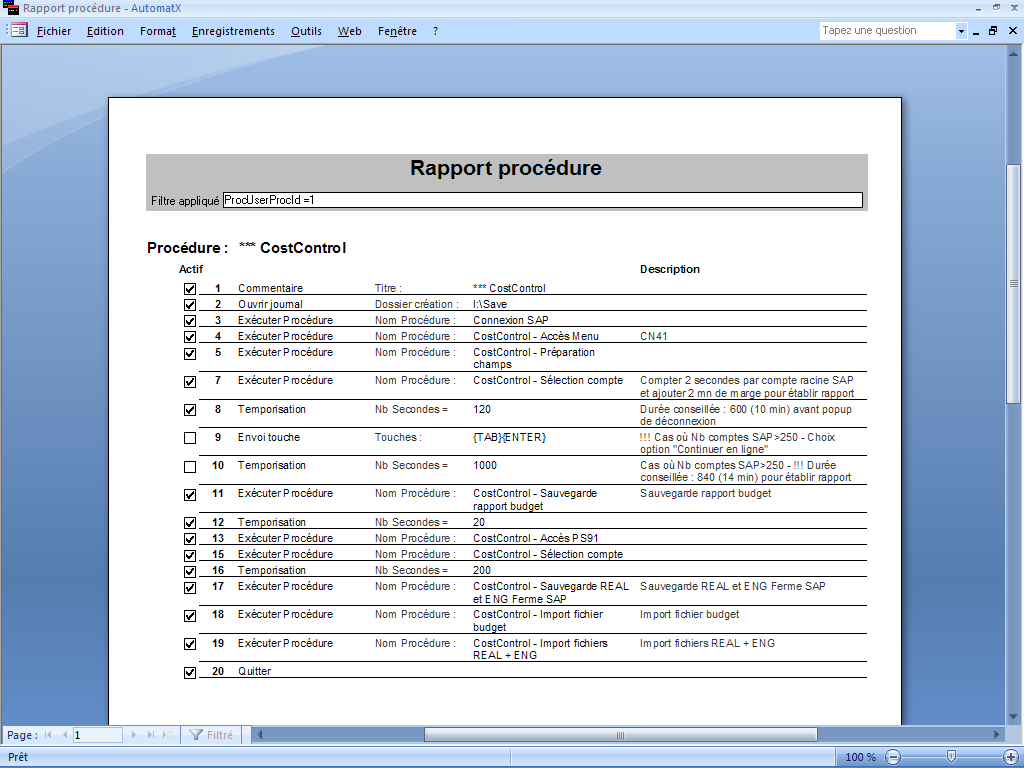The width and height of the screenshot is (1024, 768).
Task: Click 'CostControl - Accès PS91' text
Action: (x=536, y=538)
